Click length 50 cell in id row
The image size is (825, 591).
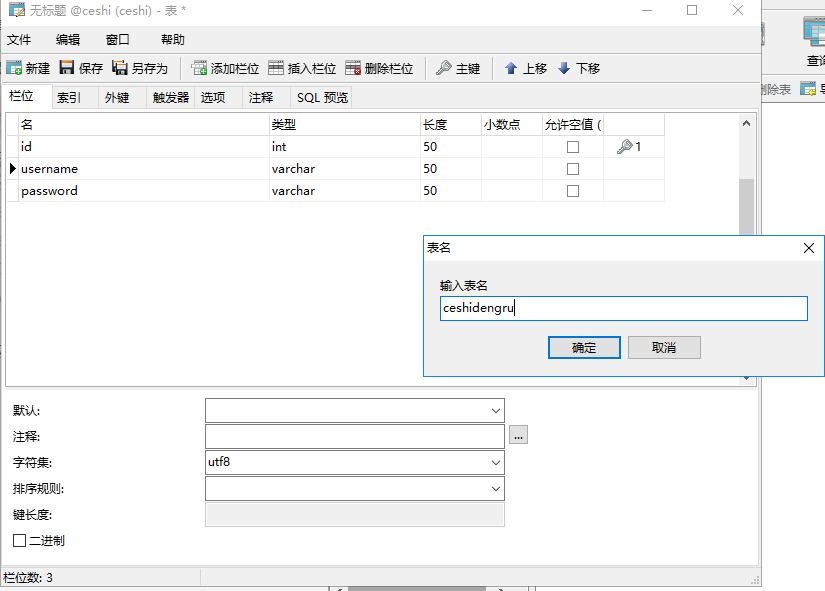click(x=451, y=147)
